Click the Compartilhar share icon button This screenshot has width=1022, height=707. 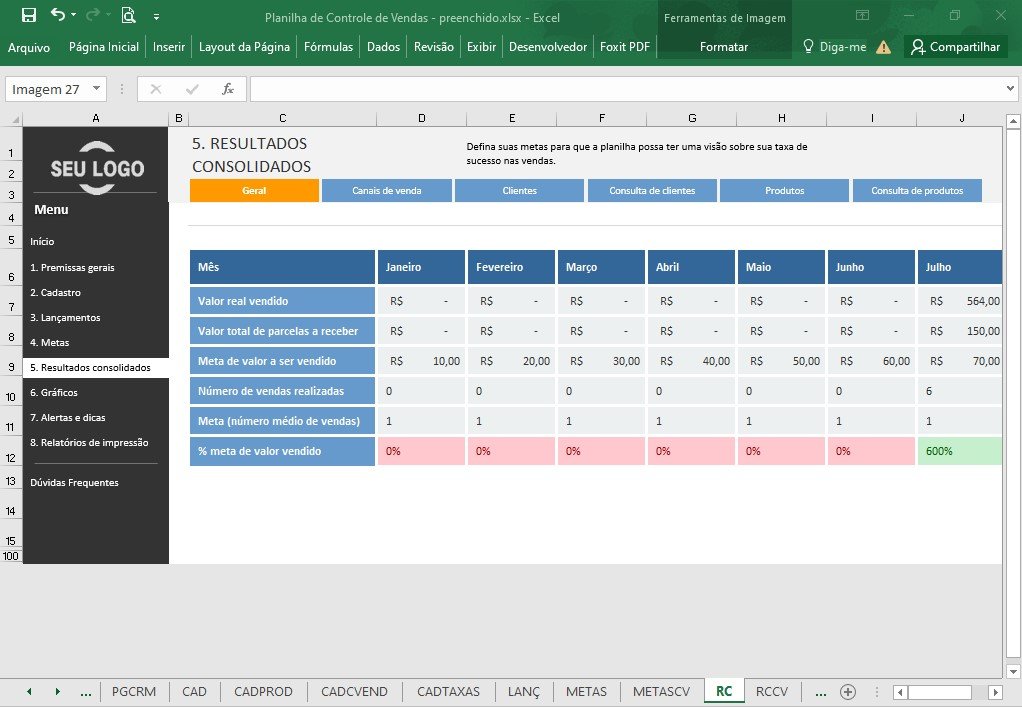[956, 47]
